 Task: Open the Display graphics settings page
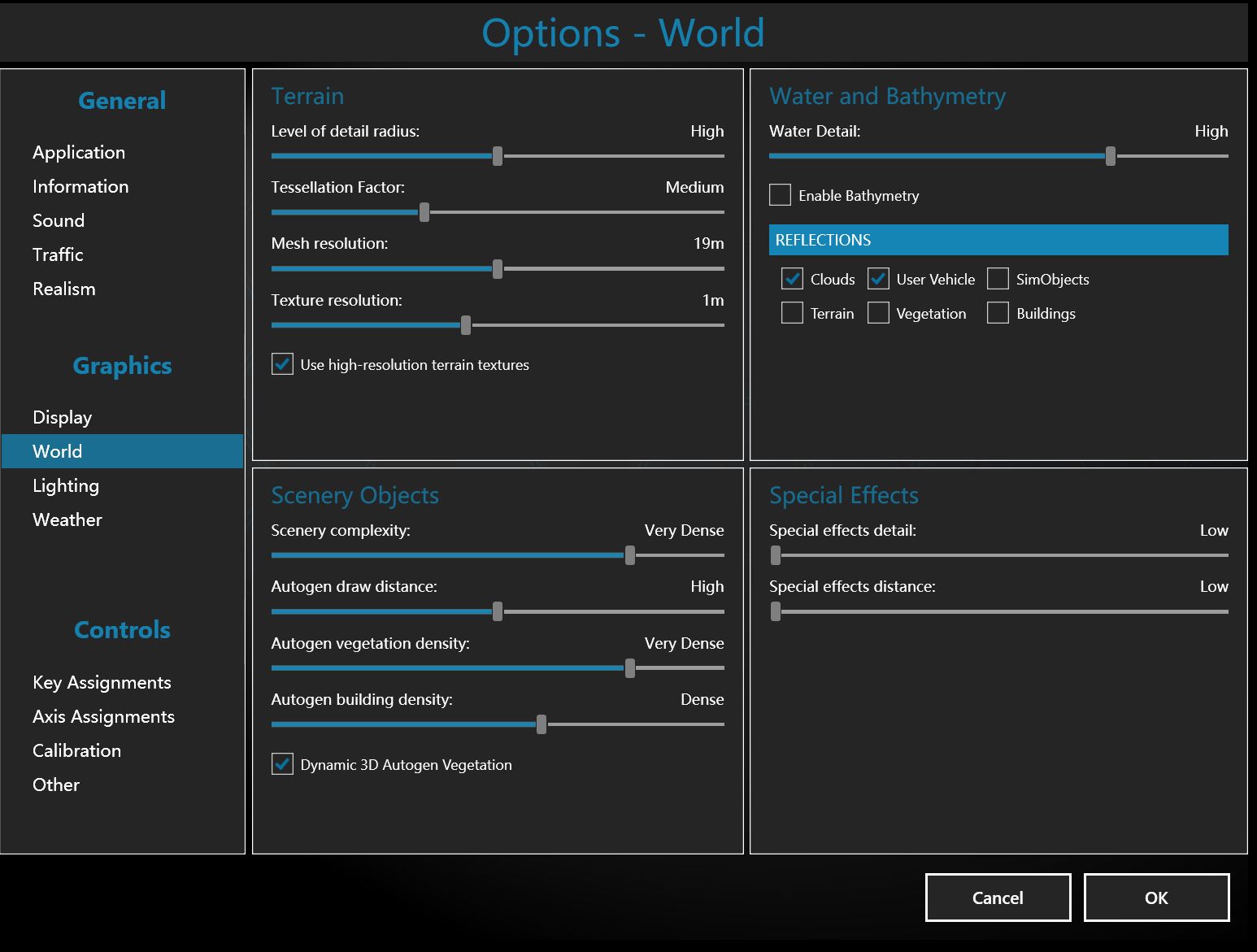click(62, 417)
